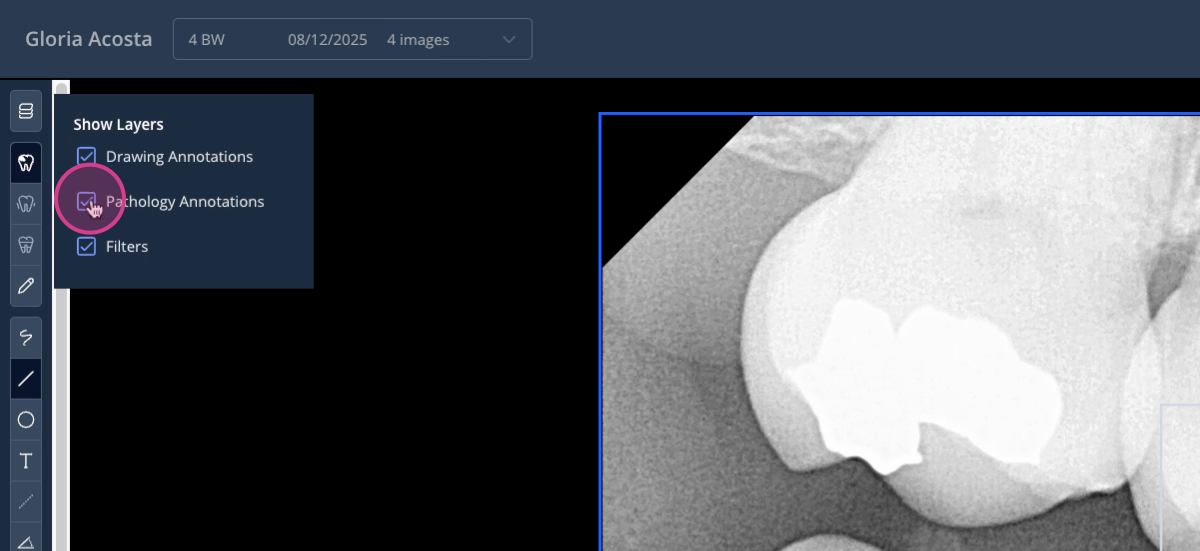
Task: Uncheck the Filters layer checkbox
Action: 87,246
